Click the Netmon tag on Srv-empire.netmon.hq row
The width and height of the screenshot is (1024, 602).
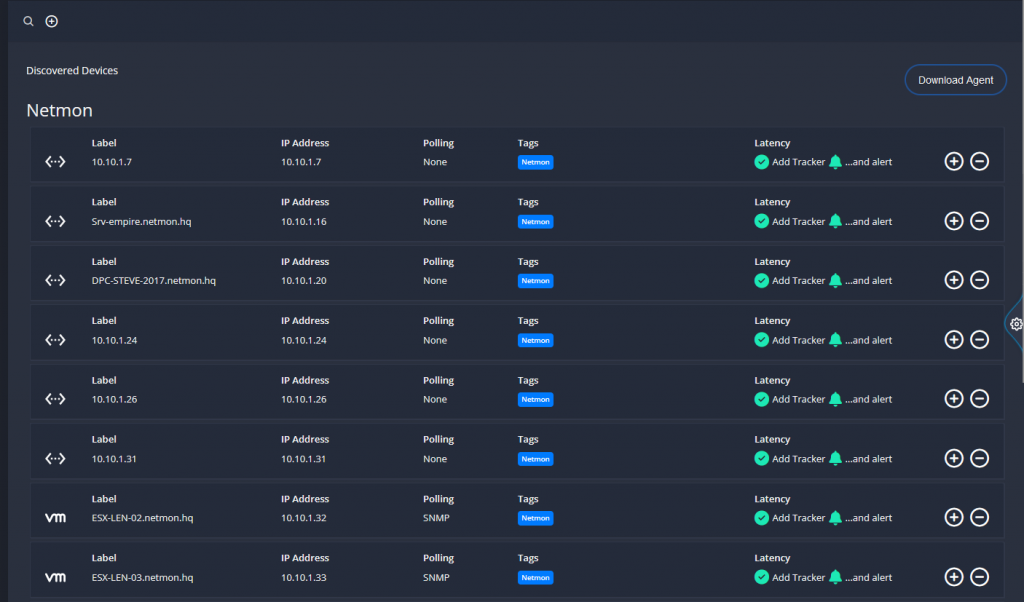[536, 221]
